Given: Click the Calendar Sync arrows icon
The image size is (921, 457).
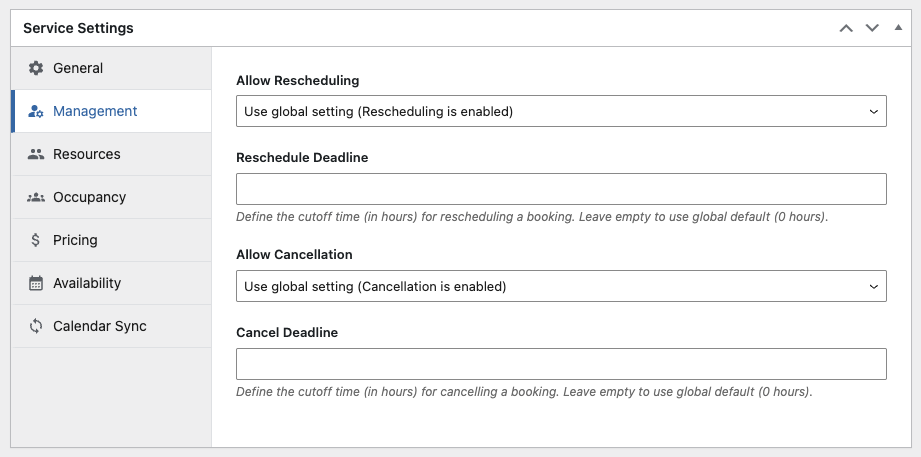Looking at the screenshot, I should [36, 326].
